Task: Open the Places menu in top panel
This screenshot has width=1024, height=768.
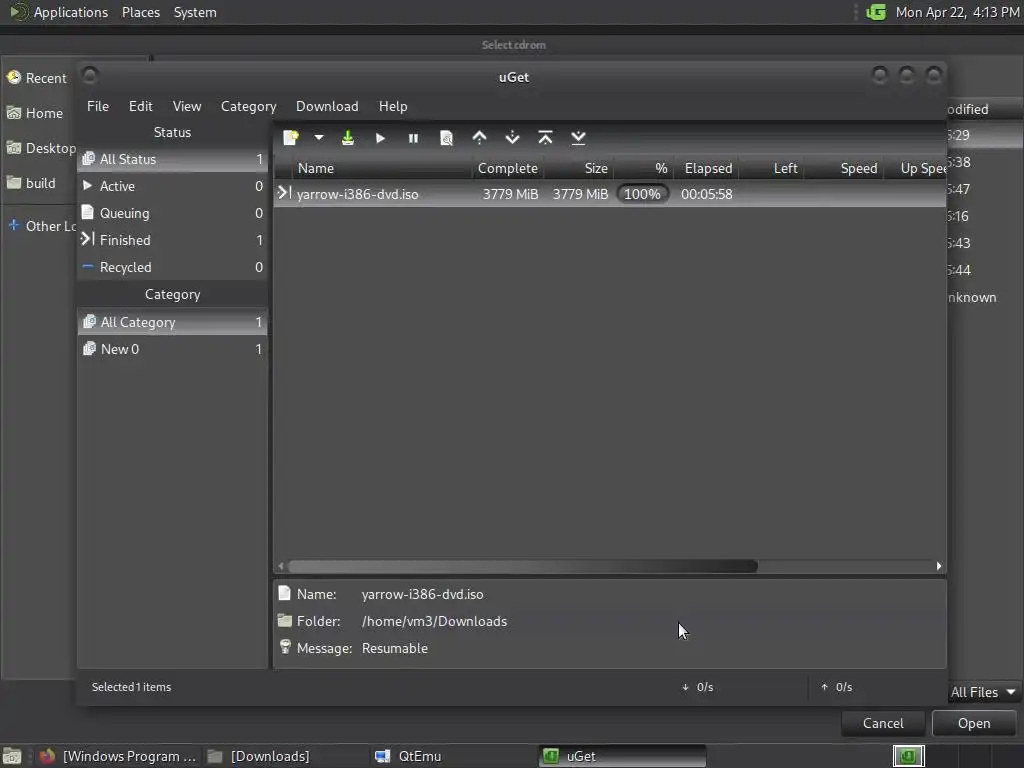Action: tap(140, 12)
